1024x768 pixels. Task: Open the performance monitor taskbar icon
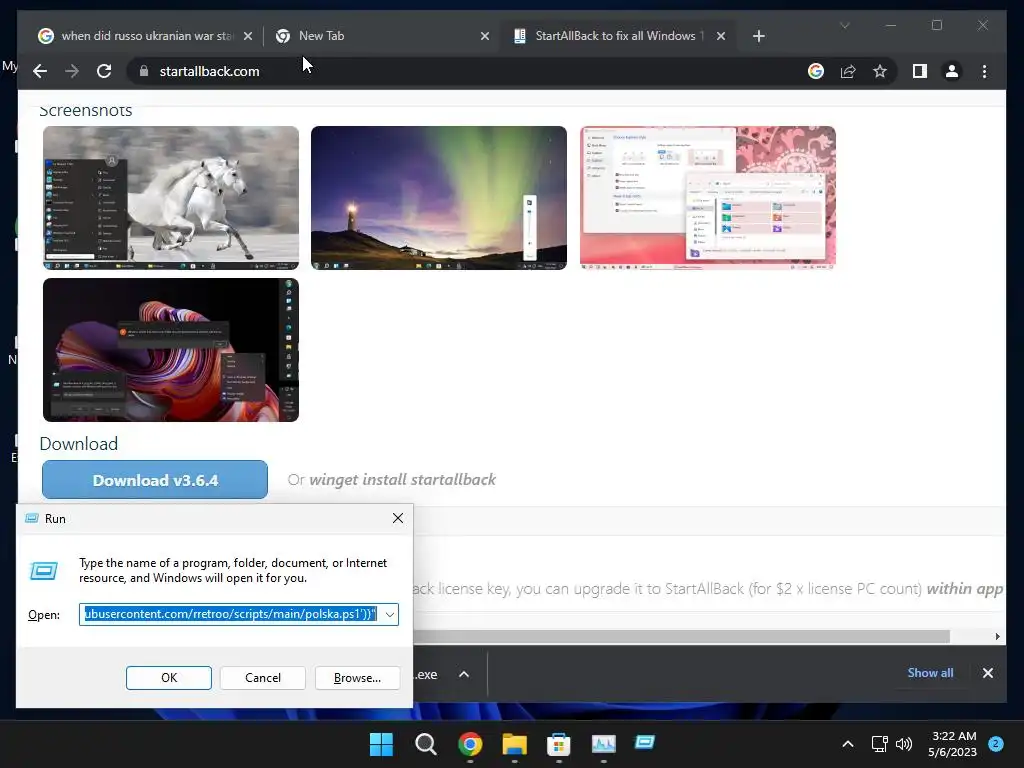tap(603, 743)
